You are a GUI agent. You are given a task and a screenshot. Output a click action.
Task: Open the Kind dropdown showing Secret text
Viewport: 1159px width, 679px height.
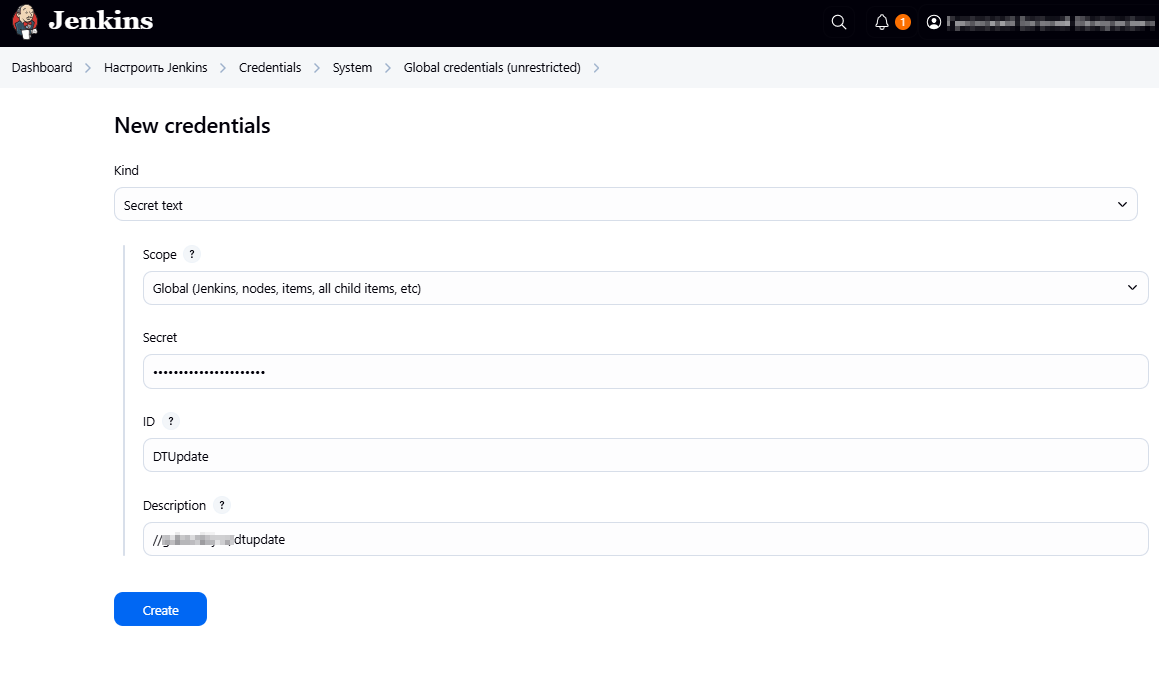[625, 205]
